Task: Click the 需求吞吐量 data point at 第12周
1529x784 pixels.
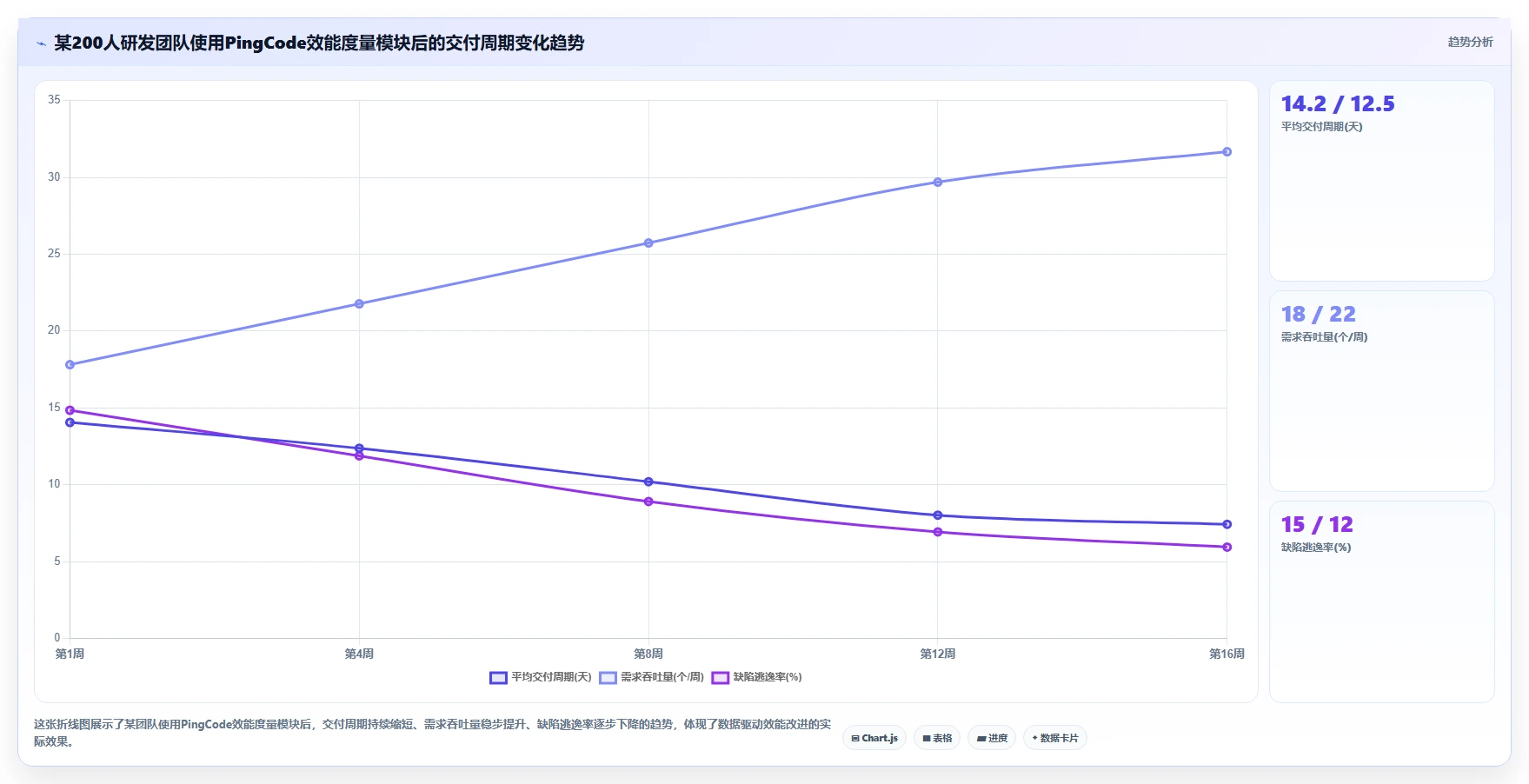Action: [x=938, y=183]
